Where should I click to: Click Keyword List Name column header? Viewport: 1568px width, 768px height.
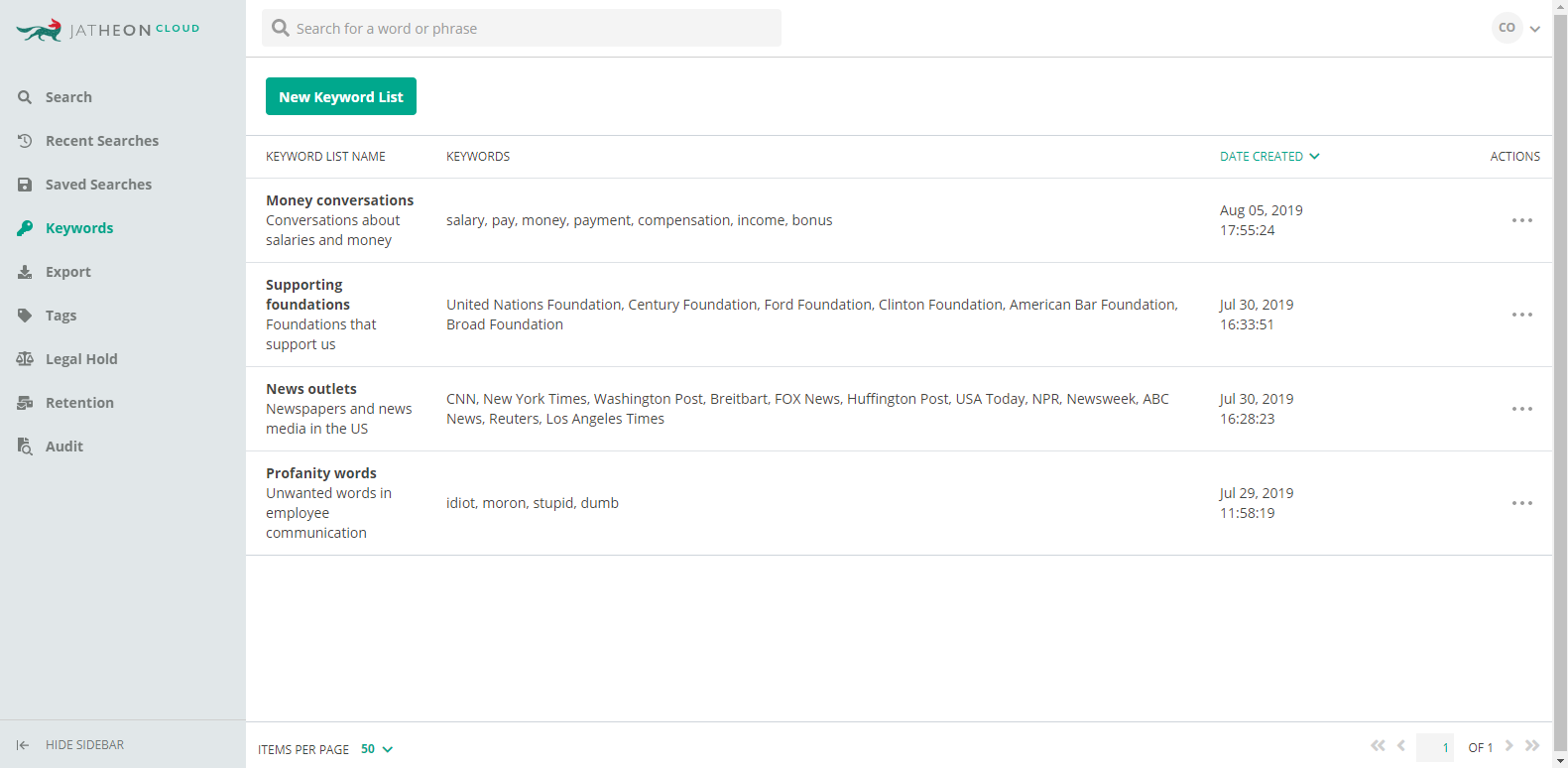pos(325,157)
